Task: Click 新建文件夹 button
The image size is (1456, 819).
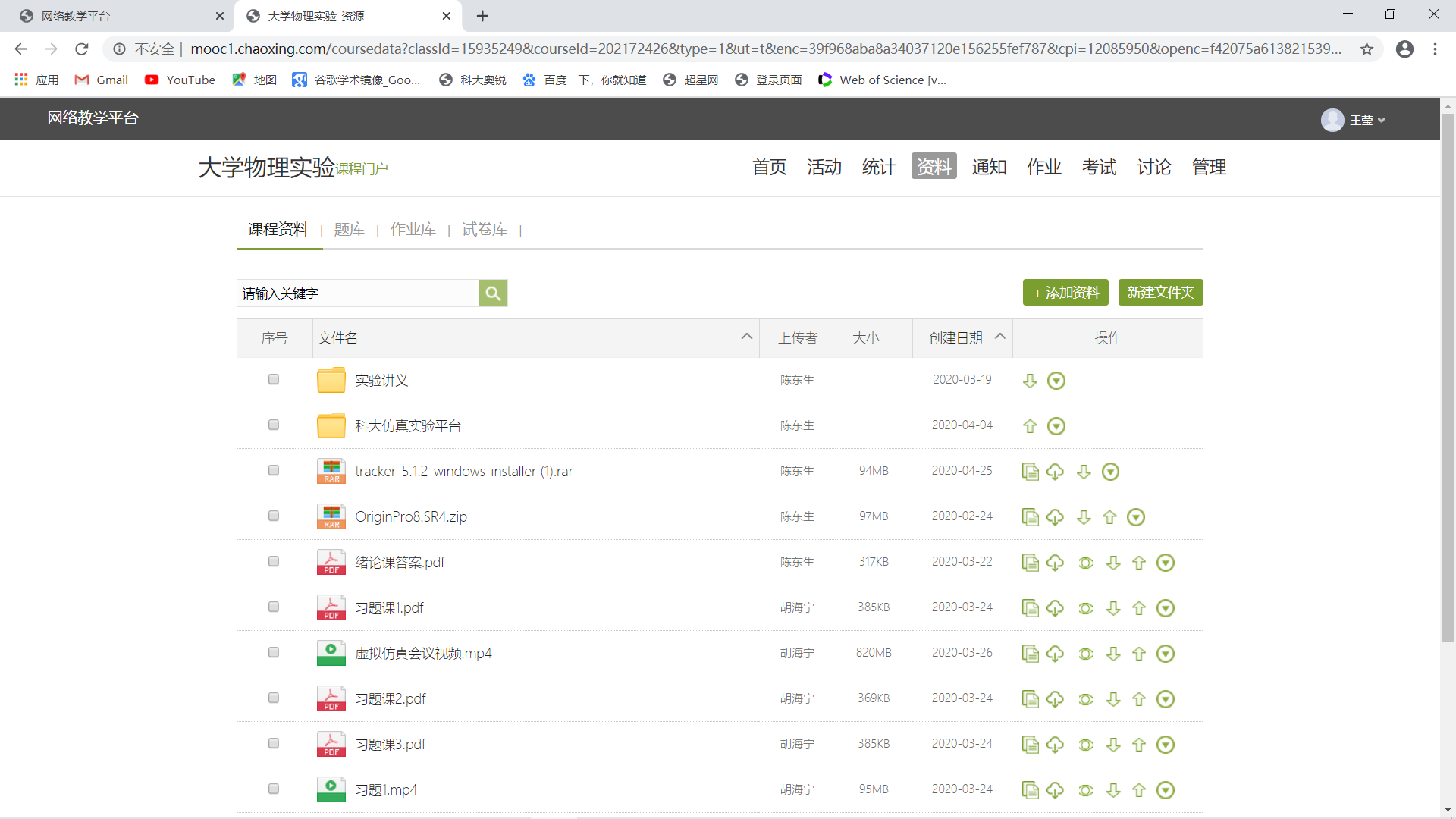Action: click(1160, 293)
